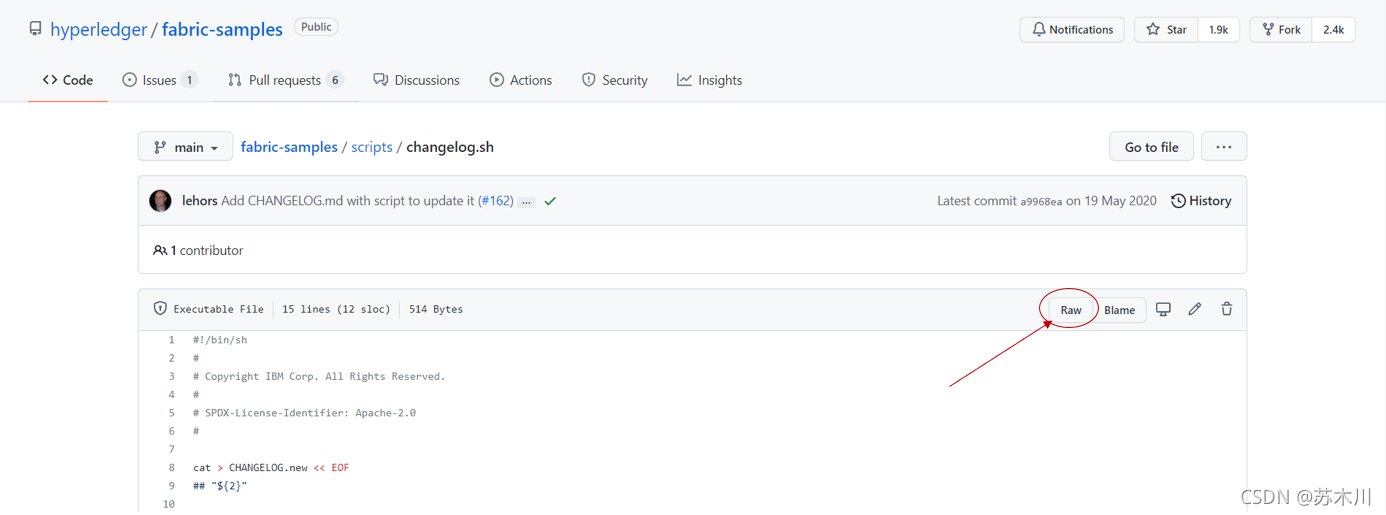The height and width of the screenshot is (515, 1386).
Task: Open the main branch dropdown
Action: click(185, 147)
